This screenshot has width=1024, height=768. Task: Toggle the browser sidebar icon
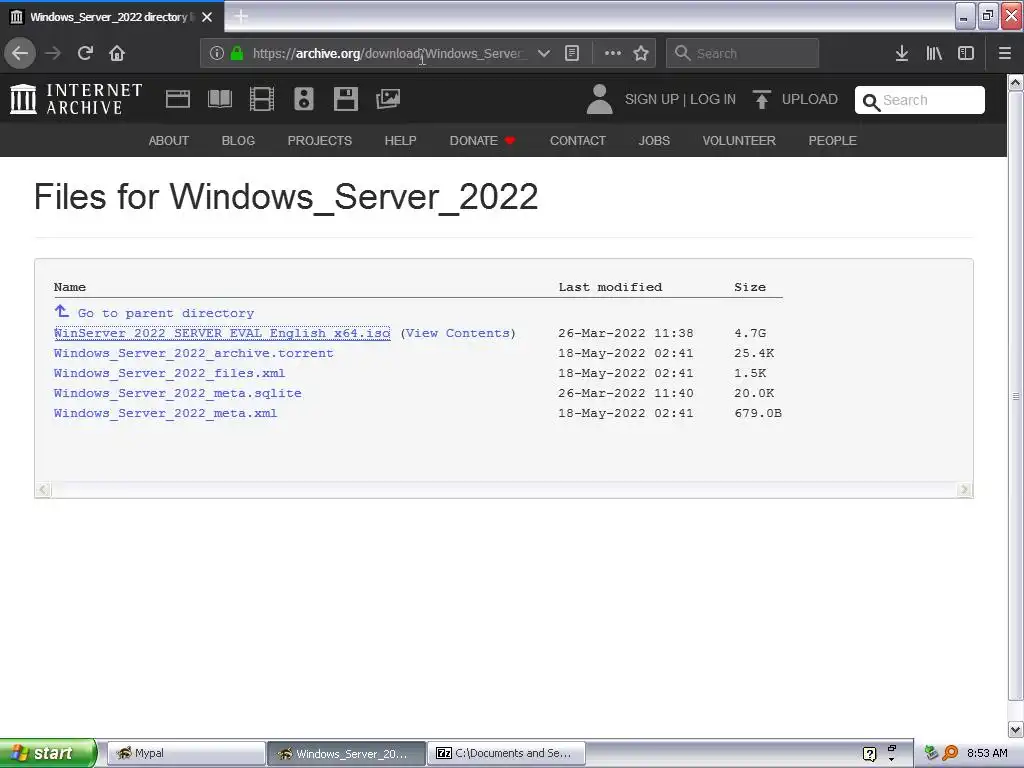pos(966,53)
